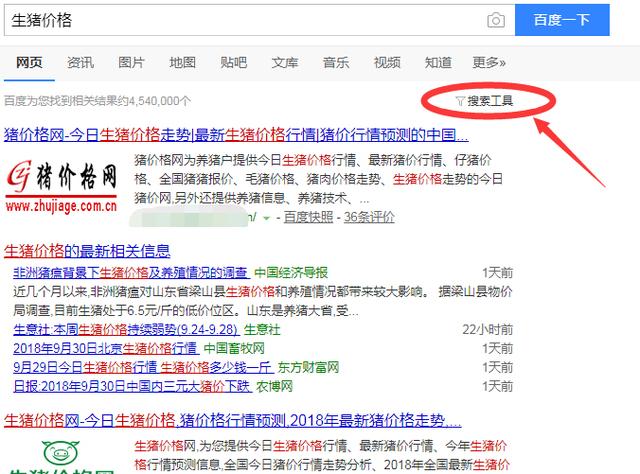Screen dimensions: 640x474
Task: Open the 36条评价 reviews link
Action: 369,217
